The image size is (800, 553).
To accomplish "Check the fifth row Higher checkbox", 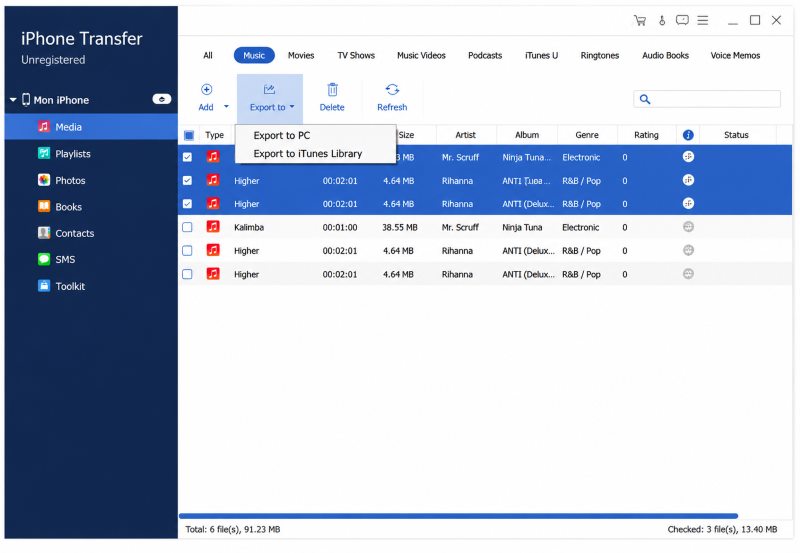I will (x=187, y=250).
